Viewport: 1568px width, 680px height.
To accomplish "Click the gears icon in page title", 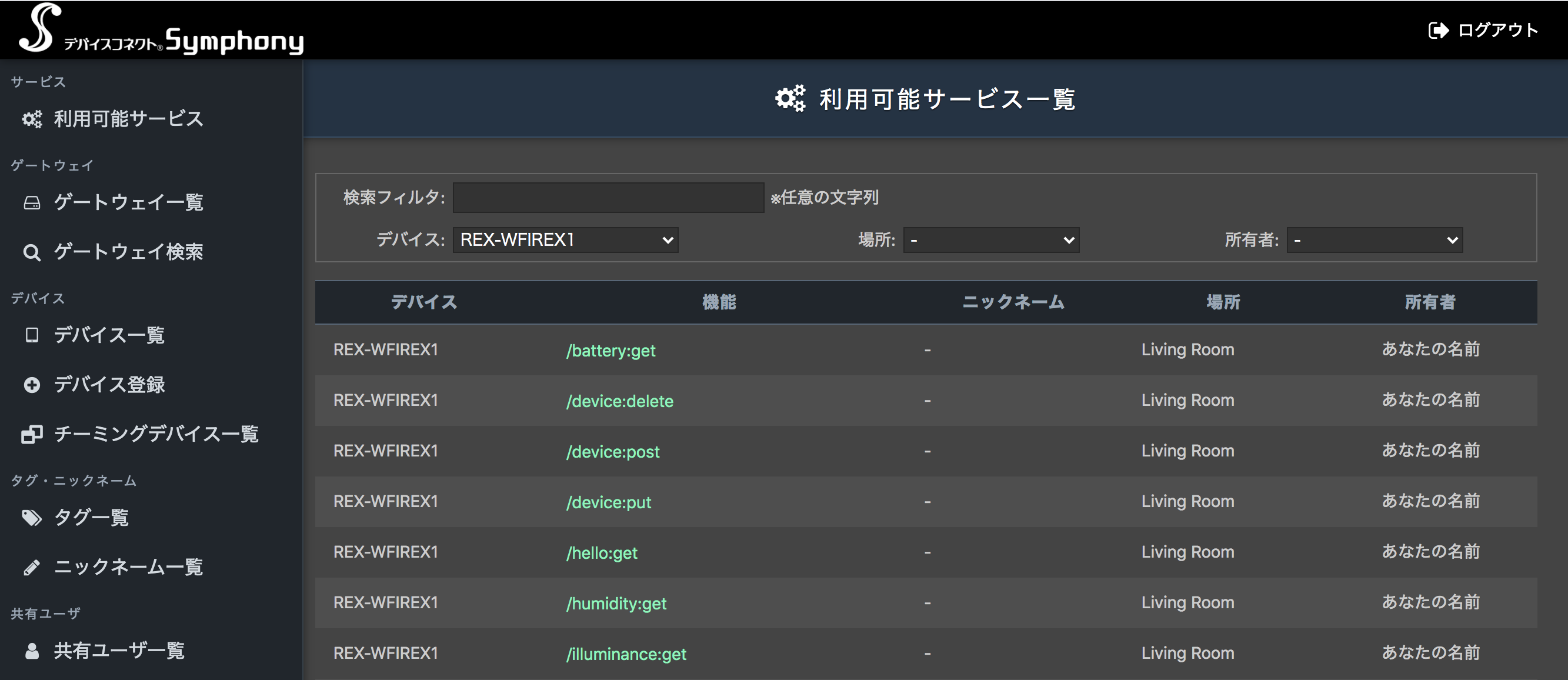I will click(790, 99).
